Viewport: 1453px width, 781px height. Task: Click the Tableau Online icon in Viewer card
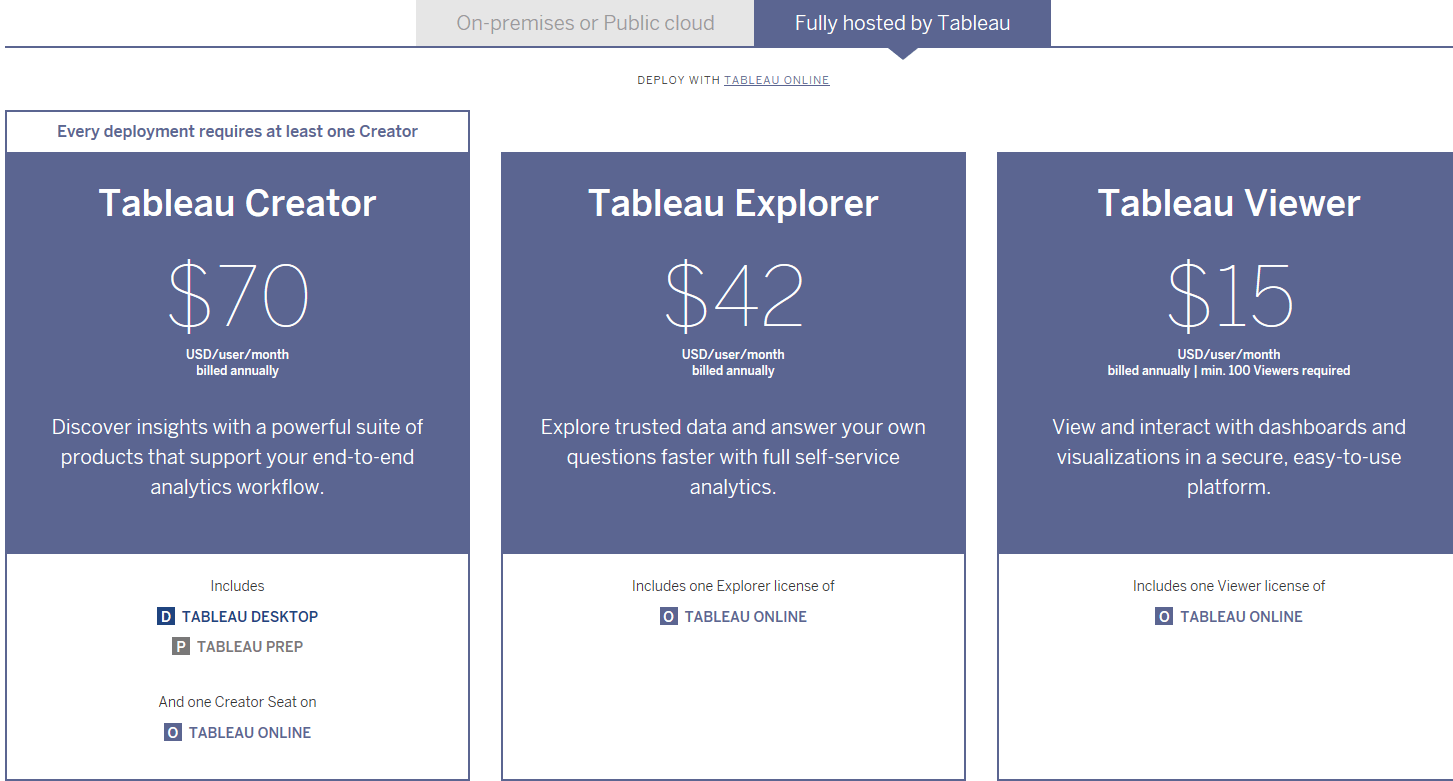click(x=1163, y=616)
